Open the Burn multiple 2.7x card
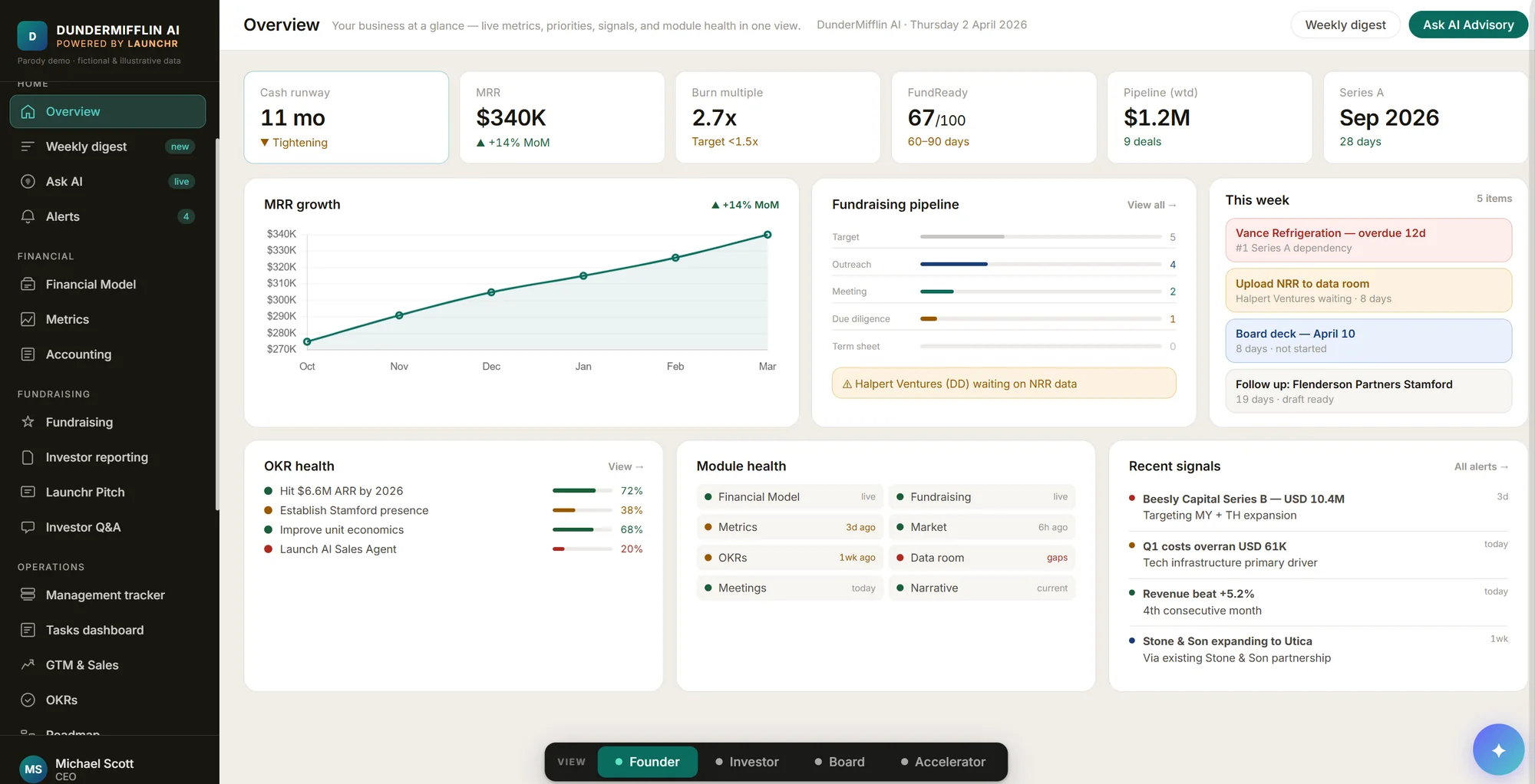 (777, 117)
